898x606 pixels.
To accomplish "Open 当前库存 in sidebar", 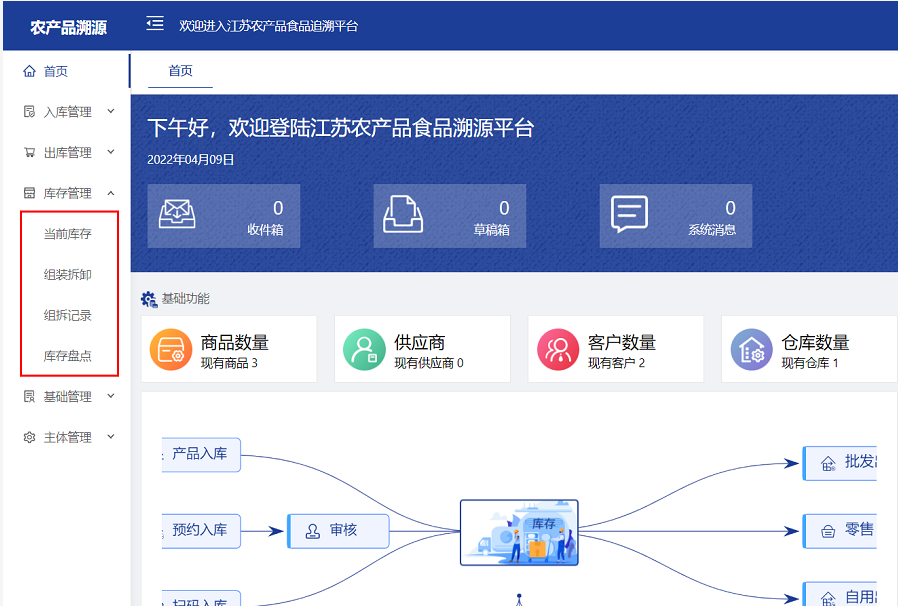I will coord(68,234).
